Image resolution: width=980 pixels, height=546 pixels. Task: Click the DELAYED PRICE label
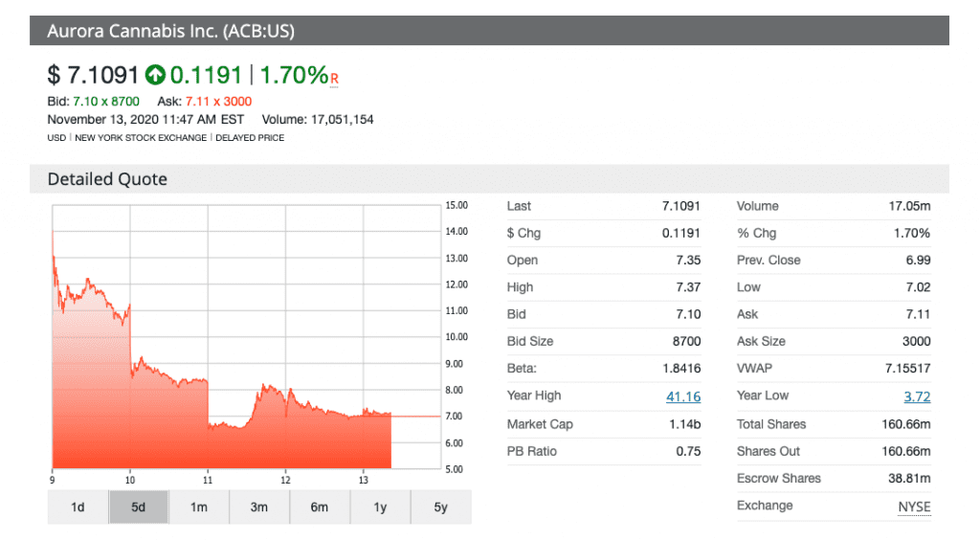point(250,138)
